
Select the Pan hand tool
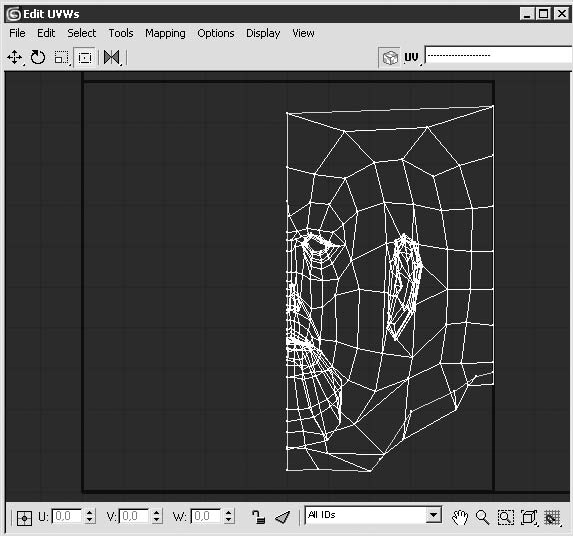click(x=459, y=517)
